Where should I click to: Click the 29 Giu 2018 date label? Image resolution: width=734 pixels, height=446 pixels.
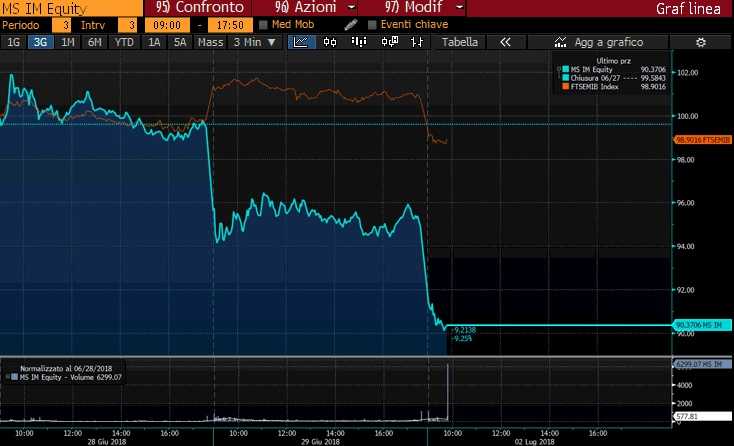point(321,441)
